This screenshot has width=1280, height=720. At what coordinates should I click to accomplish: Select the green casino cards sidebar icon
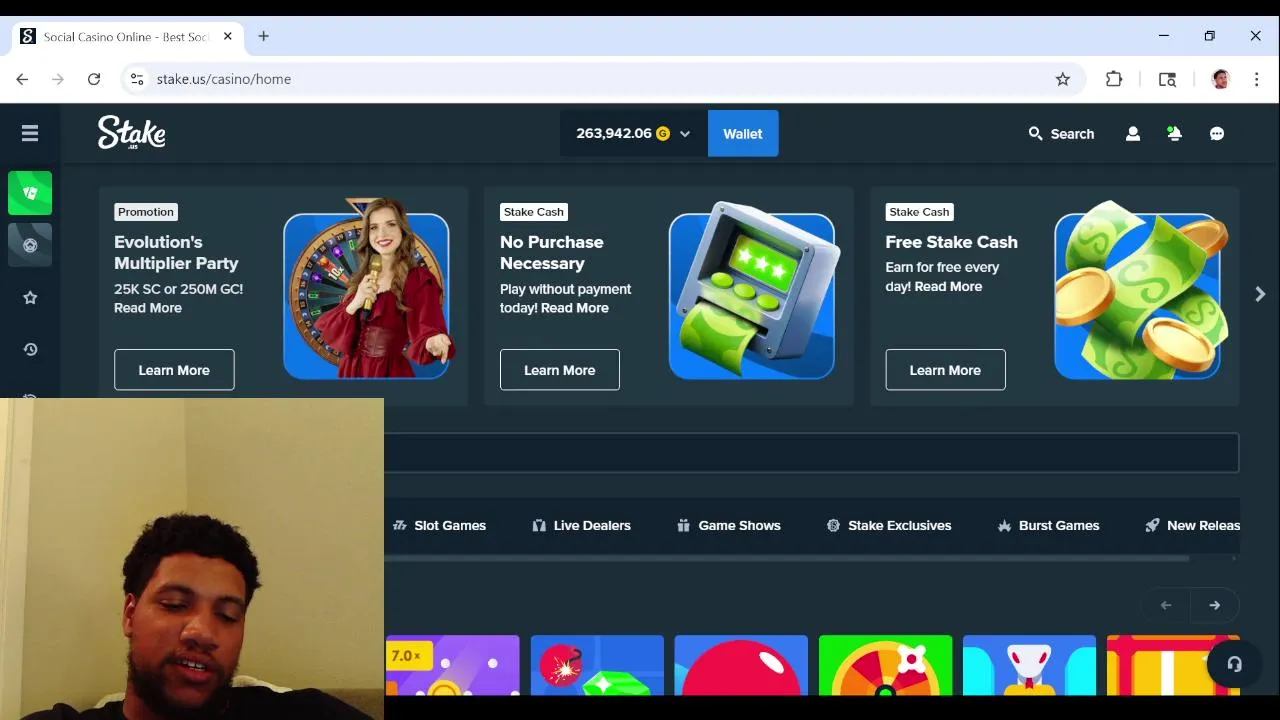click(x=30, y=193)
